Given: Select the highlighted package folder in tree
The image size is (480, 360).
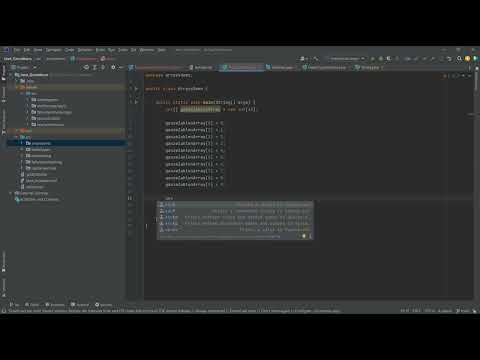Looking at the screenshot, I should (67, 143).
